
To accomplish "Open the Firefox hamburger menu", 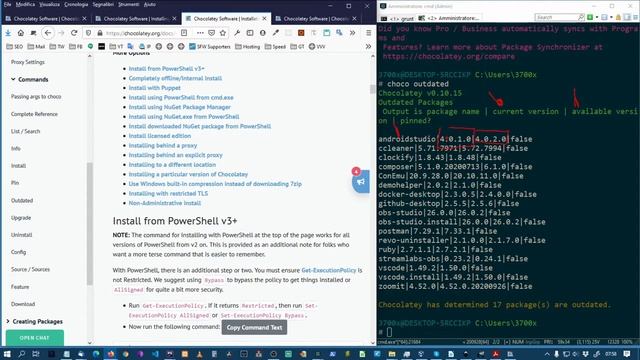I will tap(369, 33).
